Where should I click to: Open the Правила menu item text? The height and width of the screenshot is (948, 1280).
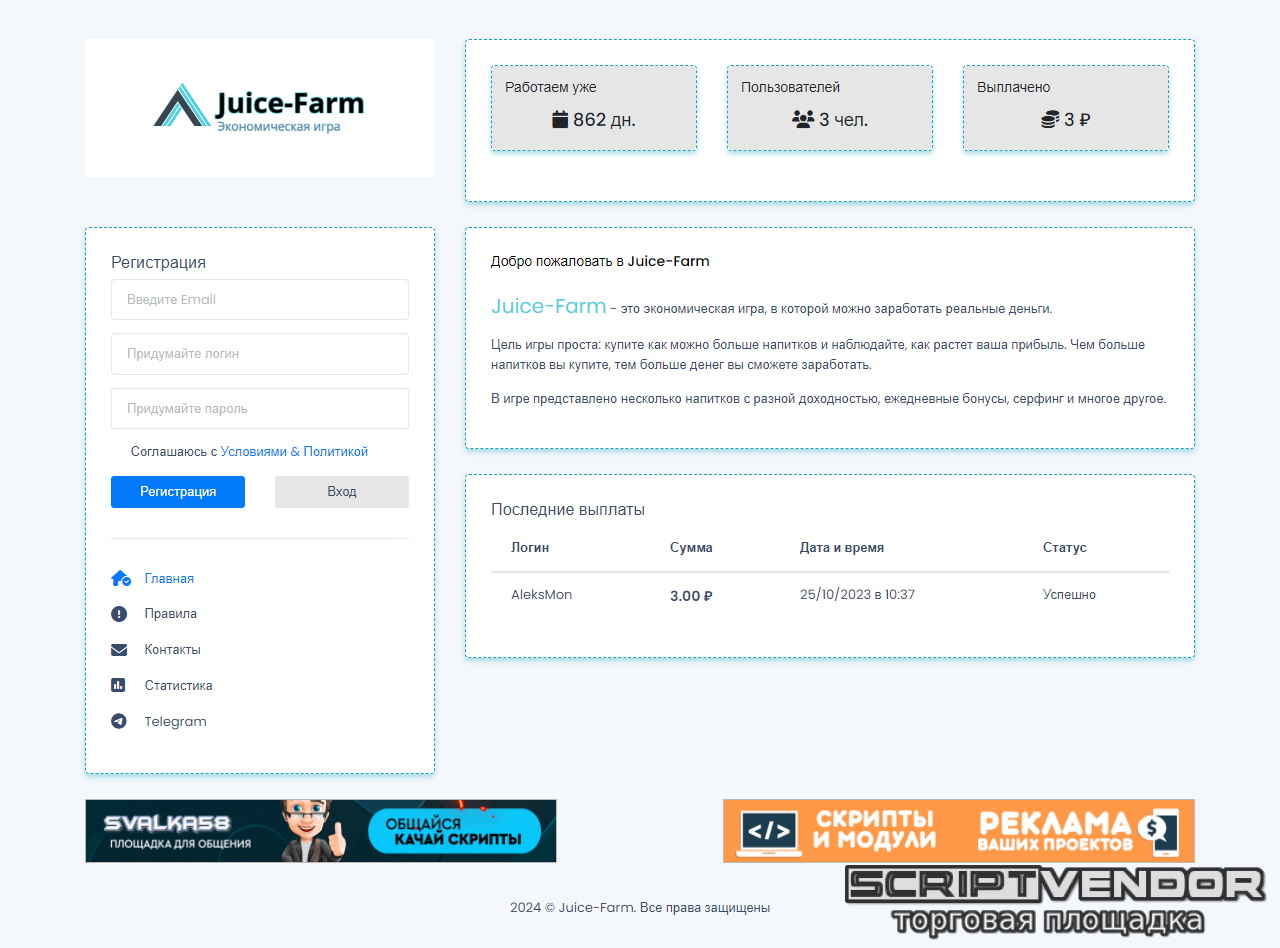[170, 614]
